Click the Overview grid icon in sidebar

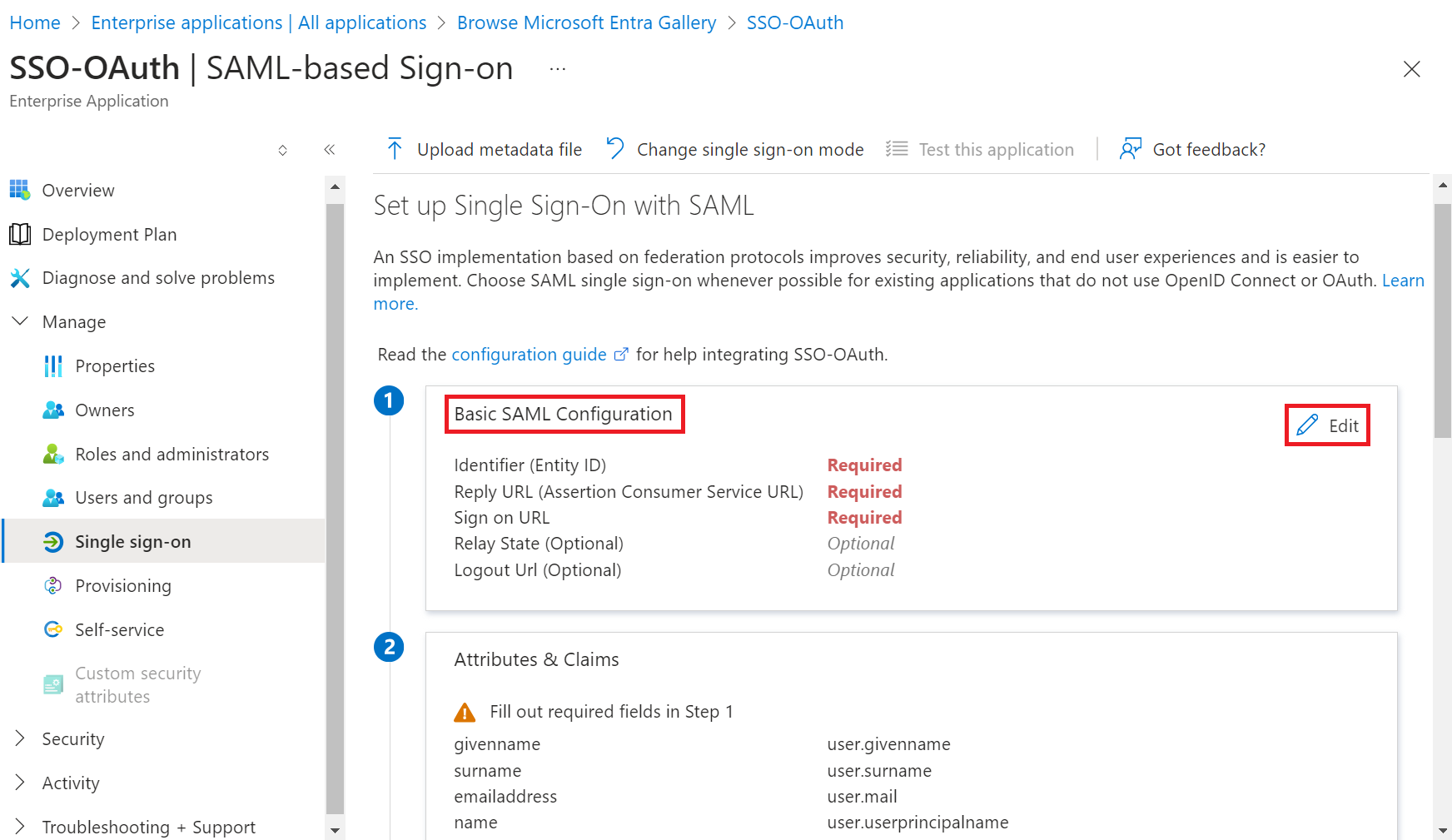point(20,191)
